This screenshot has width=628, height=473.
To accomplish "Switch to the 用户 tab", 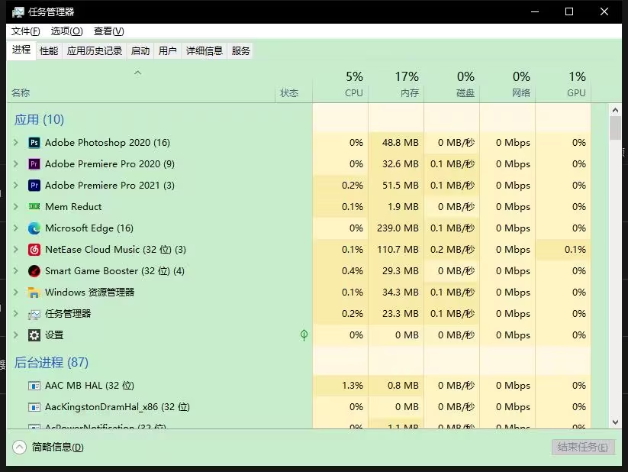I will pyautogui.click(x=167, y=51).
